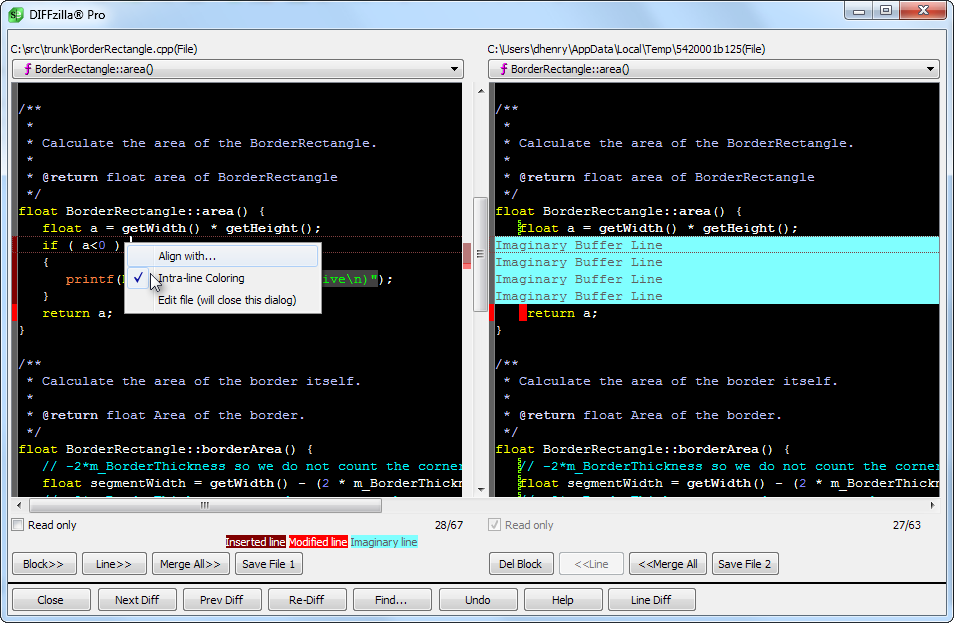Click the Del Block button
Image resolution: width=954 pixels, height=623 pixels.
[x=520, y=564]
